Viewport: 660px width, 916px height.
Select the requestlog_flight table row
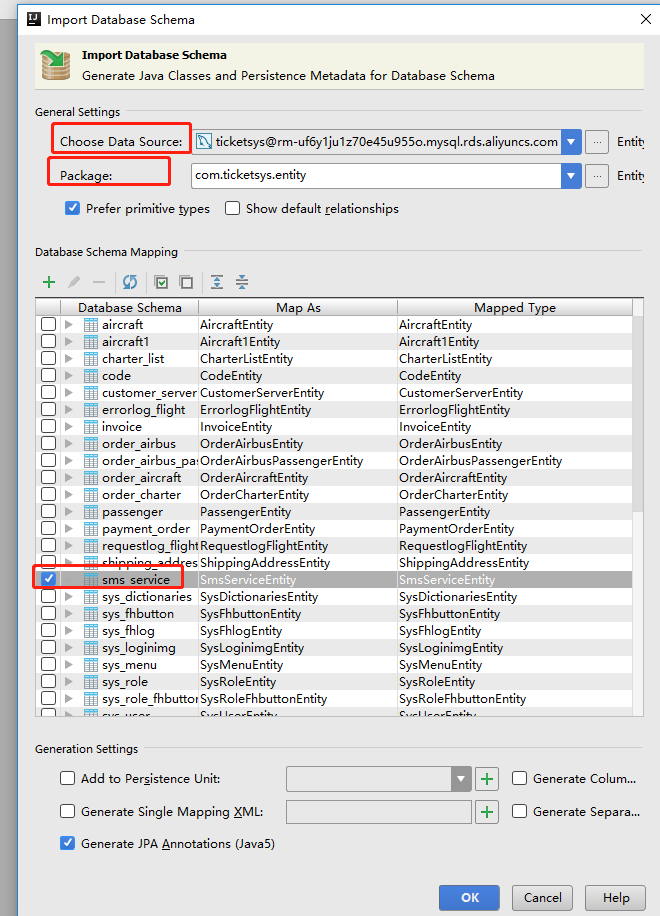click(334, 546)
